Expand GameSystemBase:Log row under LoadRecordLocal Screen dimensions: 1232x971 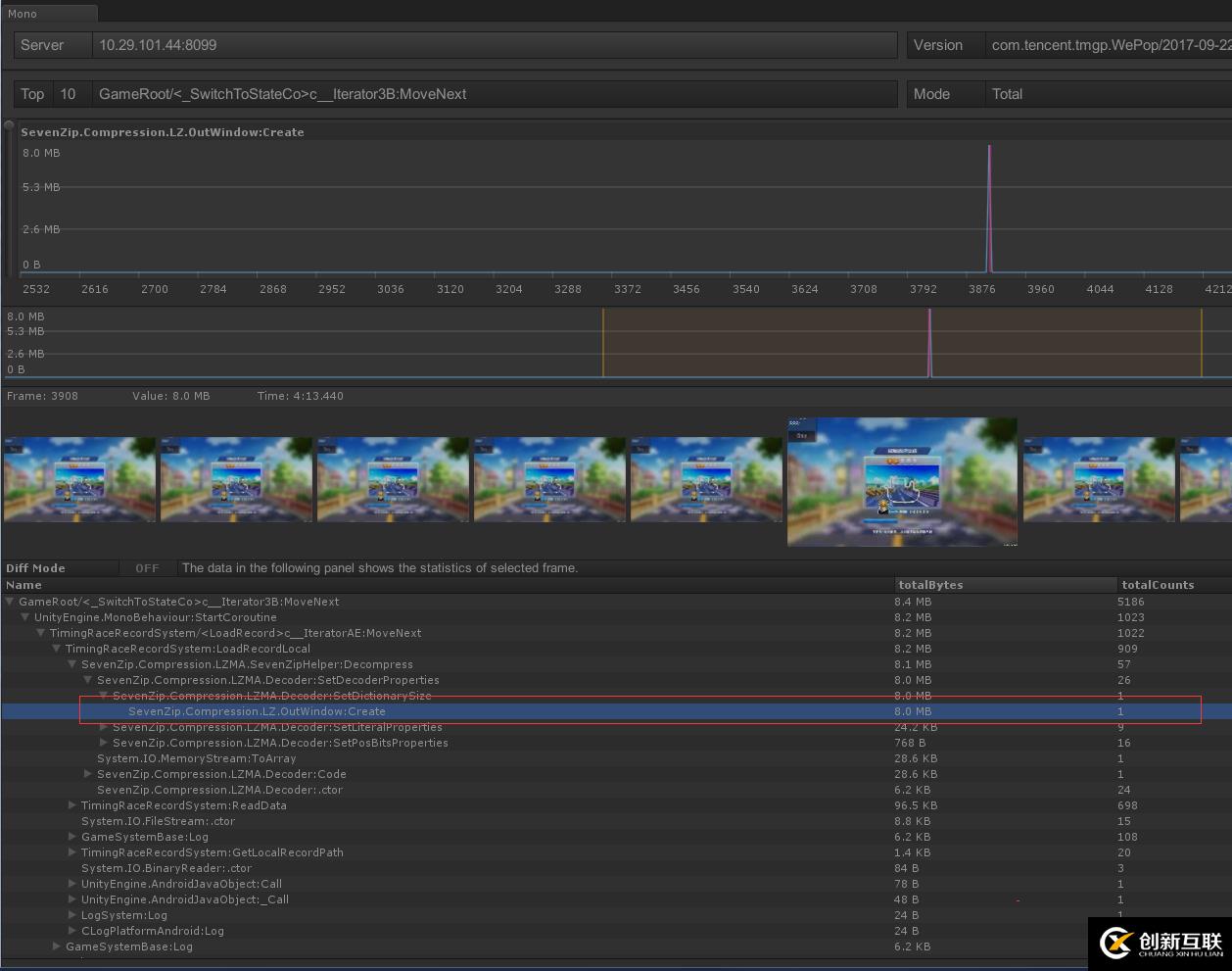(72, 837)
